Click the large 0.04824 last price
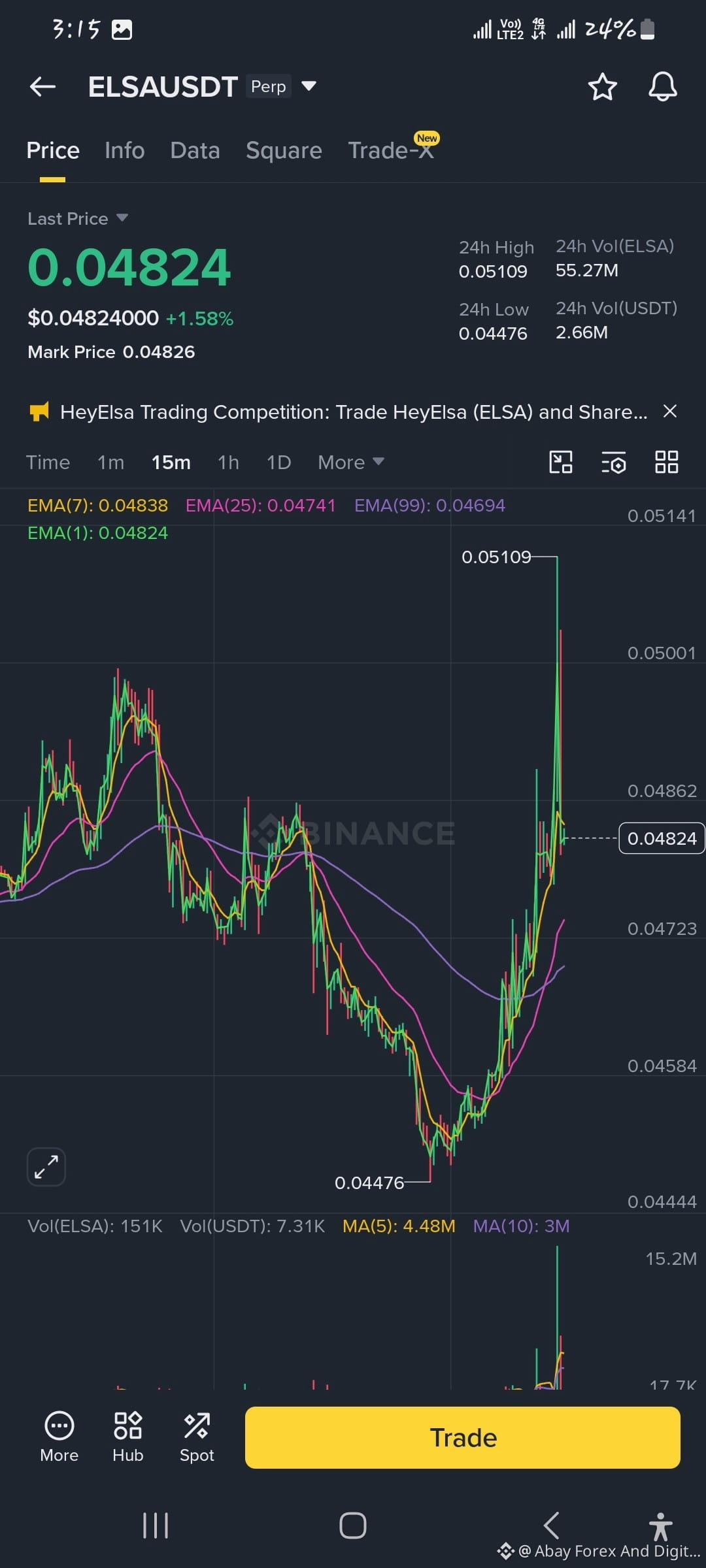706x1568 pixels. 129,268
